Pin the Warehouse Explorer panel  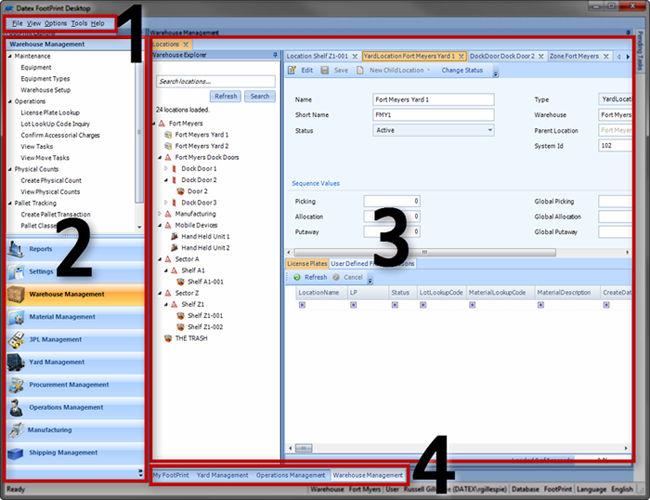[275, 55]
